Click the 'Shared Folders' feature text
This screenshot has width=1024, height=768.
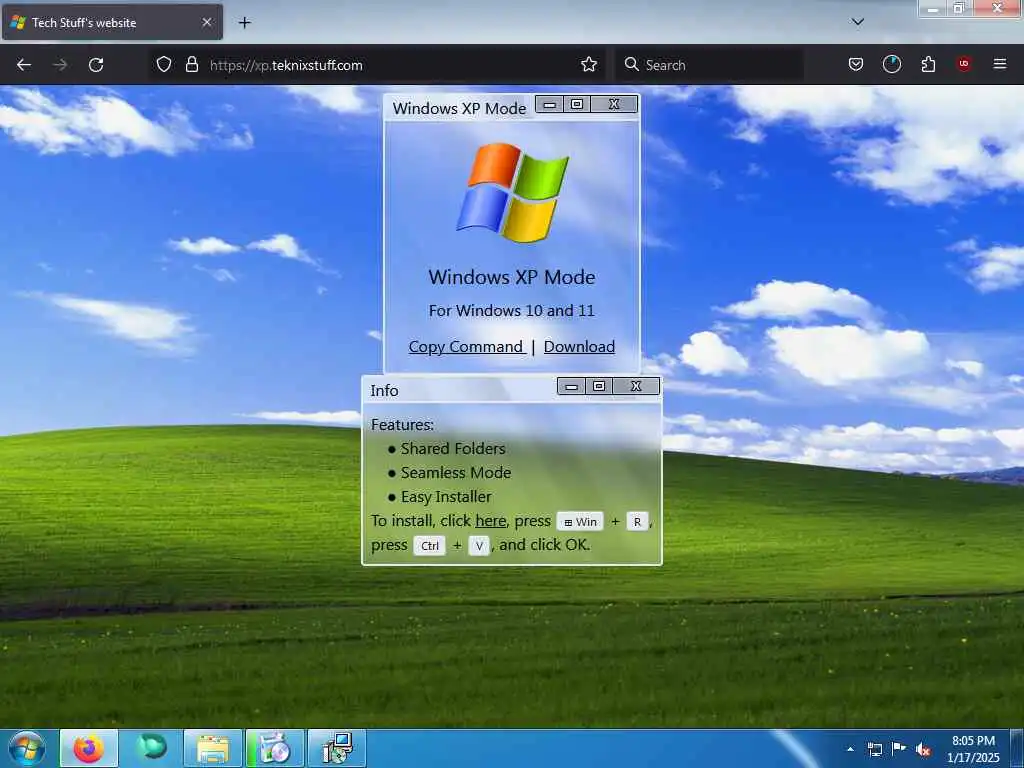coord(453,449)
